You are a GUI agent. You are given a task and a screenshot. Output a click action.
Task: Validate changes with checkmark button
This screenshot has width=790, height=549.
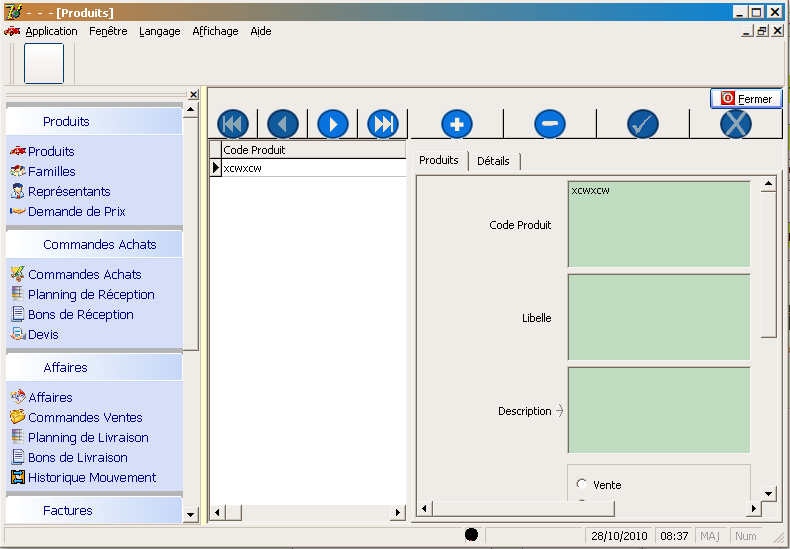point(643,124)
